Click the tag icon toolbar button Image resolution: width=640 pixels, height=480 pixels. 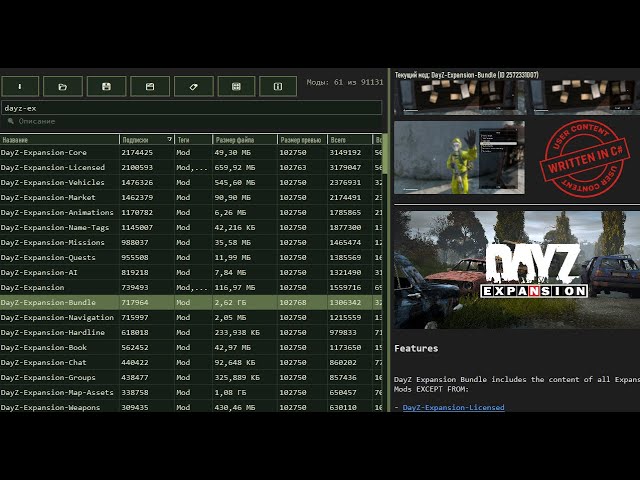[193, 87]
